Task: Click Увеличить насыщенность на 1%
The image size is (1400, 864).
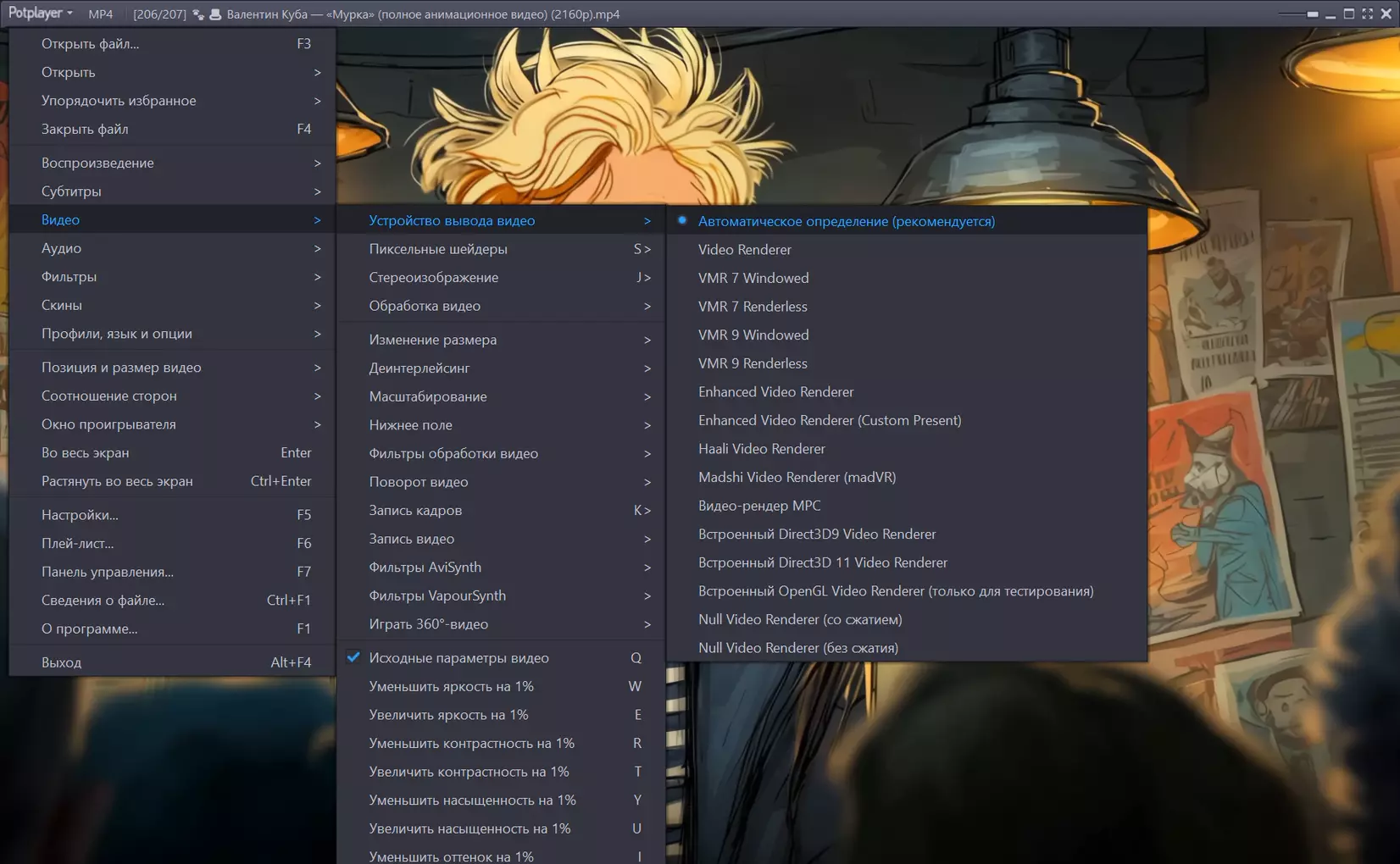Action: [x=500, y=829]
